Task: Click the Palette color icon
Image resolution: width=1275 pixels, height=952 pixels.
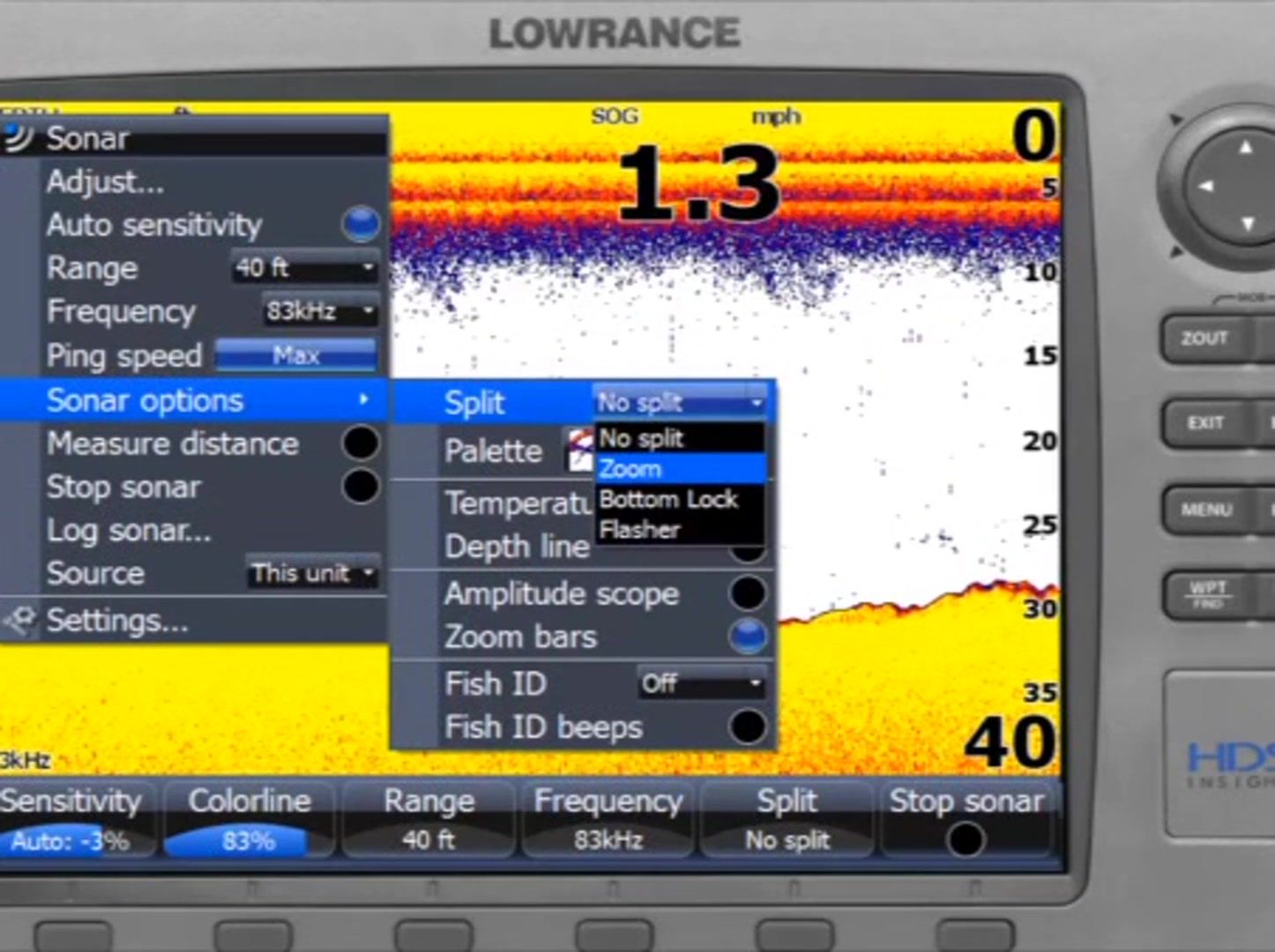Action: point(580,450)
